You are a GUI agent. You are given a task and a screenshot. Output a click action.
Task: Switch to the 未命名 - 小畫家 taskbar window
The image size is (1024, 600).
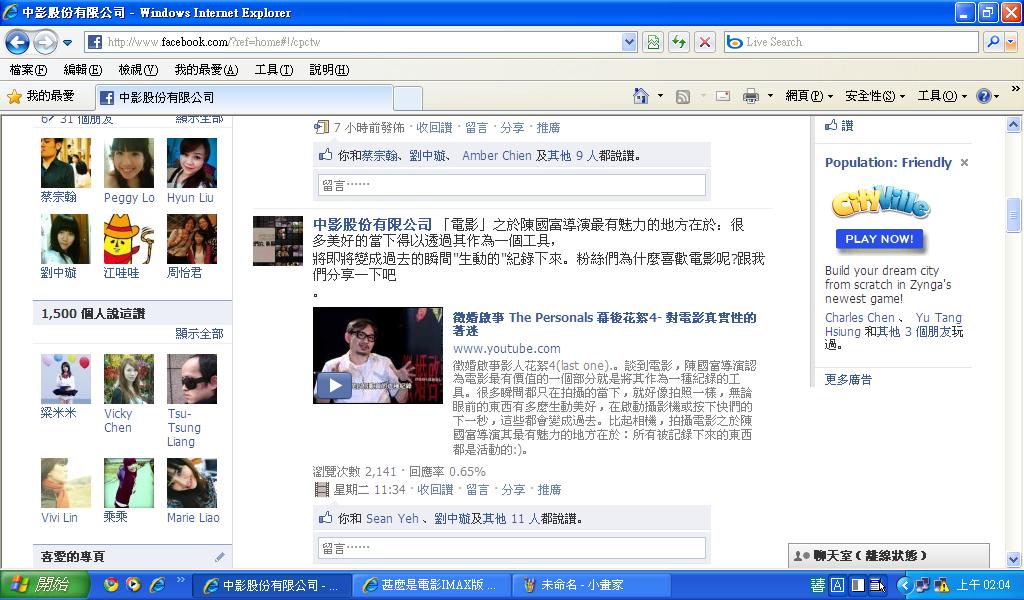(590, 585)
